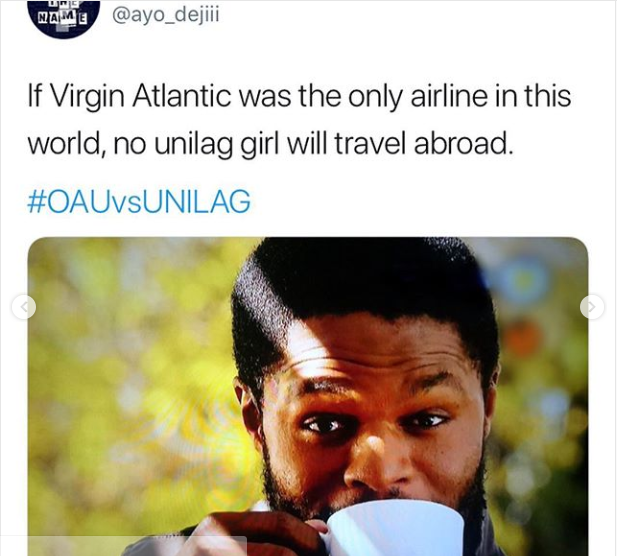
Task: Open the attached photo of man drinking
Action: coord(308,396)
